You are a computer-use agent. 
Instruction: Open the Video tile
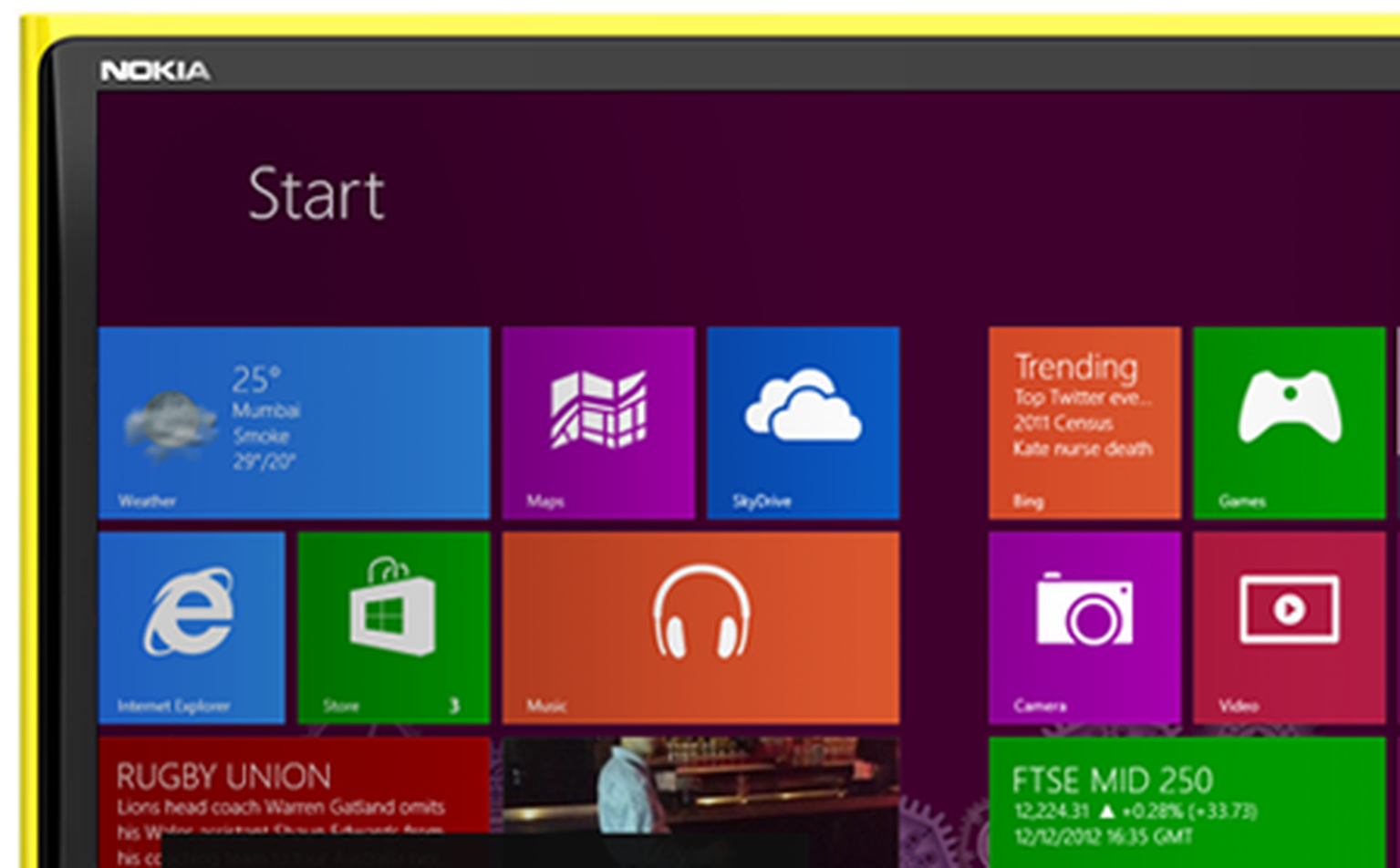click(x=1289, y=628)
